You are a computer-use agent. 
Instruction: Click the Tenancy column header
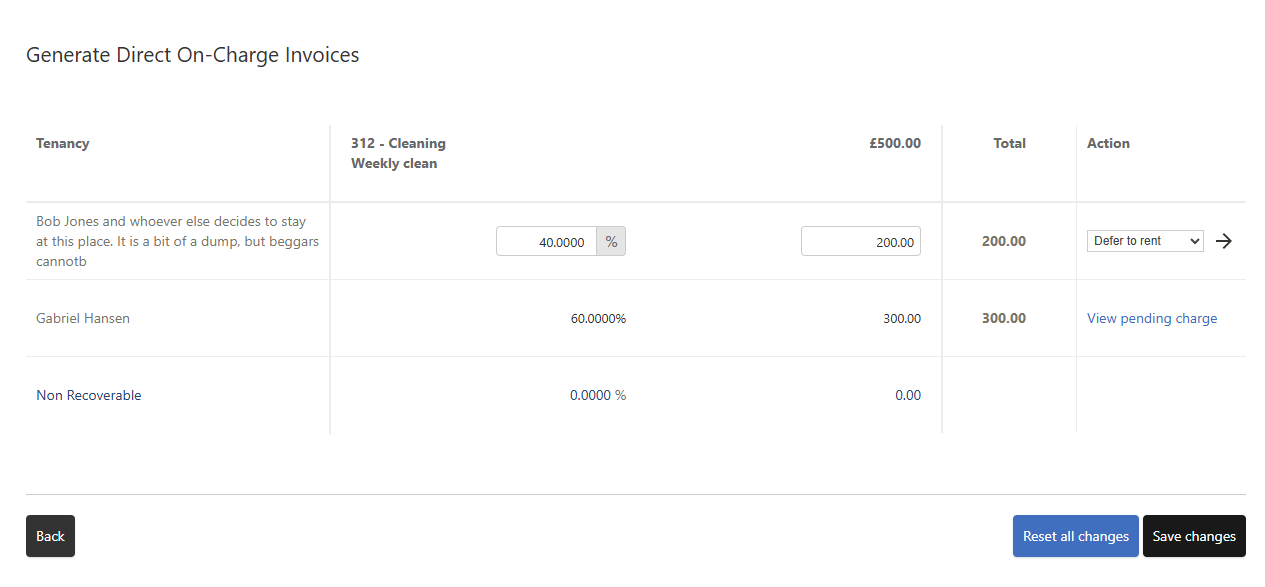coord(63,143)
